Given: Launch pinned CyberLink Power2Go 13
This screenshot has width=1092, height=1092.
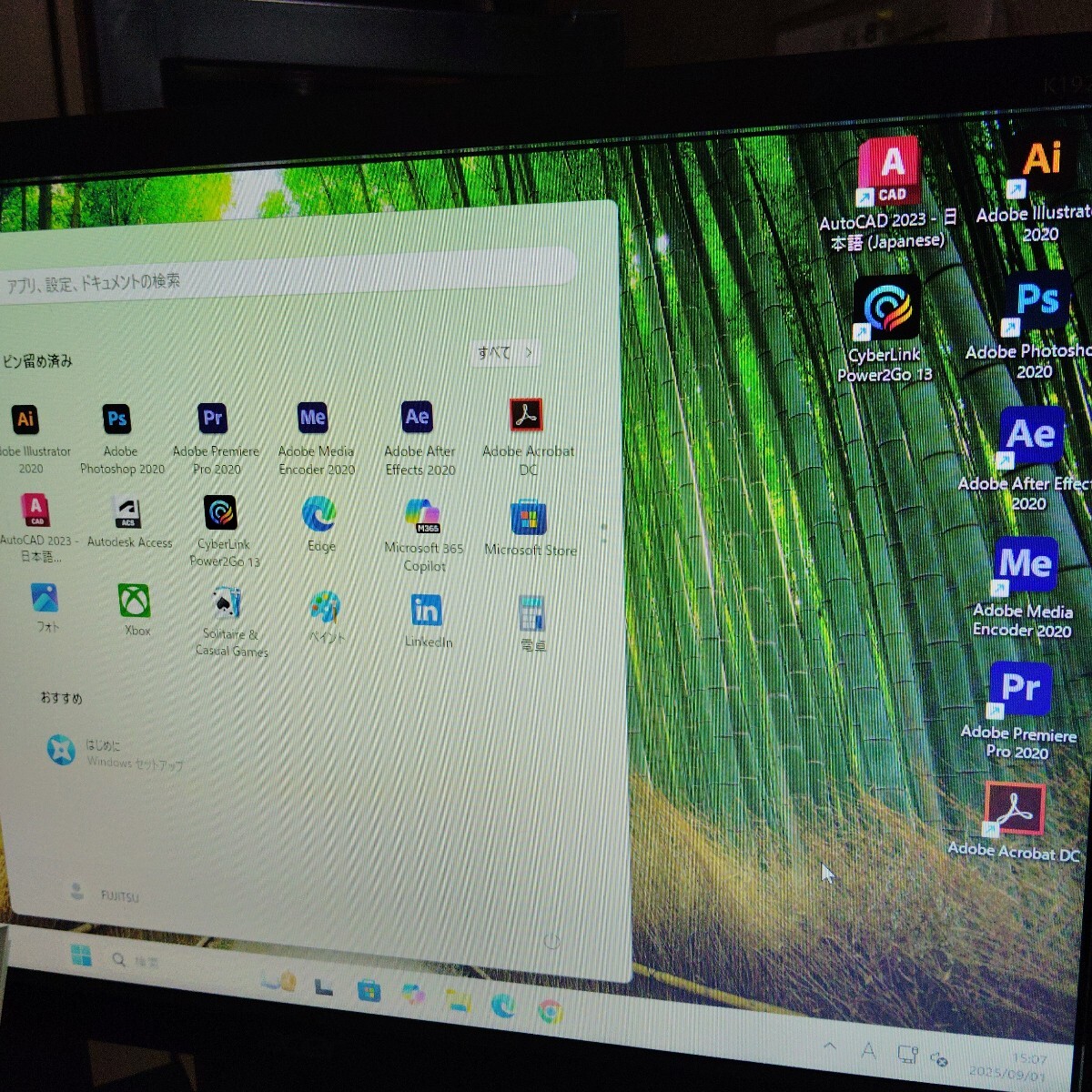Looking at the screenshot, I should (x=222, y=531).
